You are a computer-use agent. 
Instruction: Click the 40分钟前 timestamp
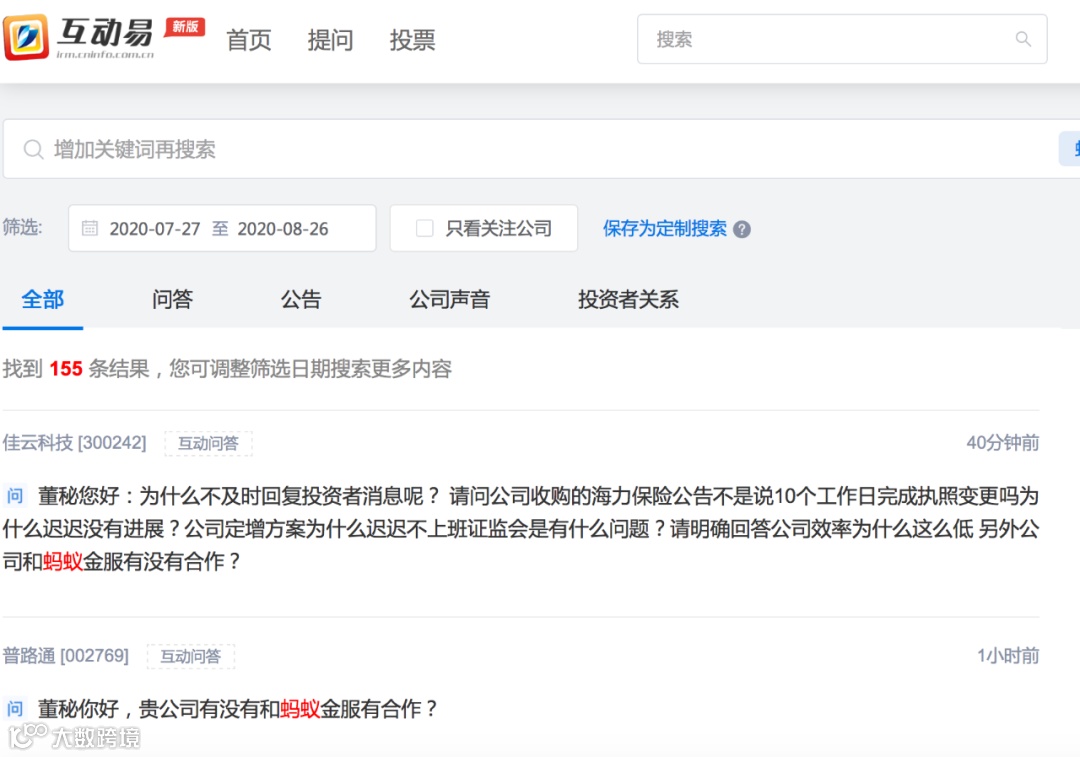(1003, 443)
